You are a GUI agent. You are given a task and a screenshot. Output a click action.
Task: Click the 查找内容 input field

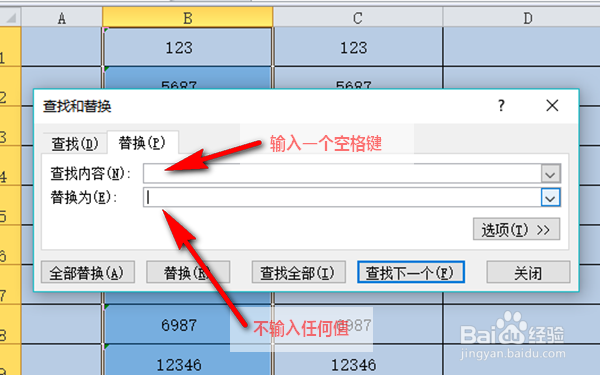pyautogui.click(x=342, y=174)
